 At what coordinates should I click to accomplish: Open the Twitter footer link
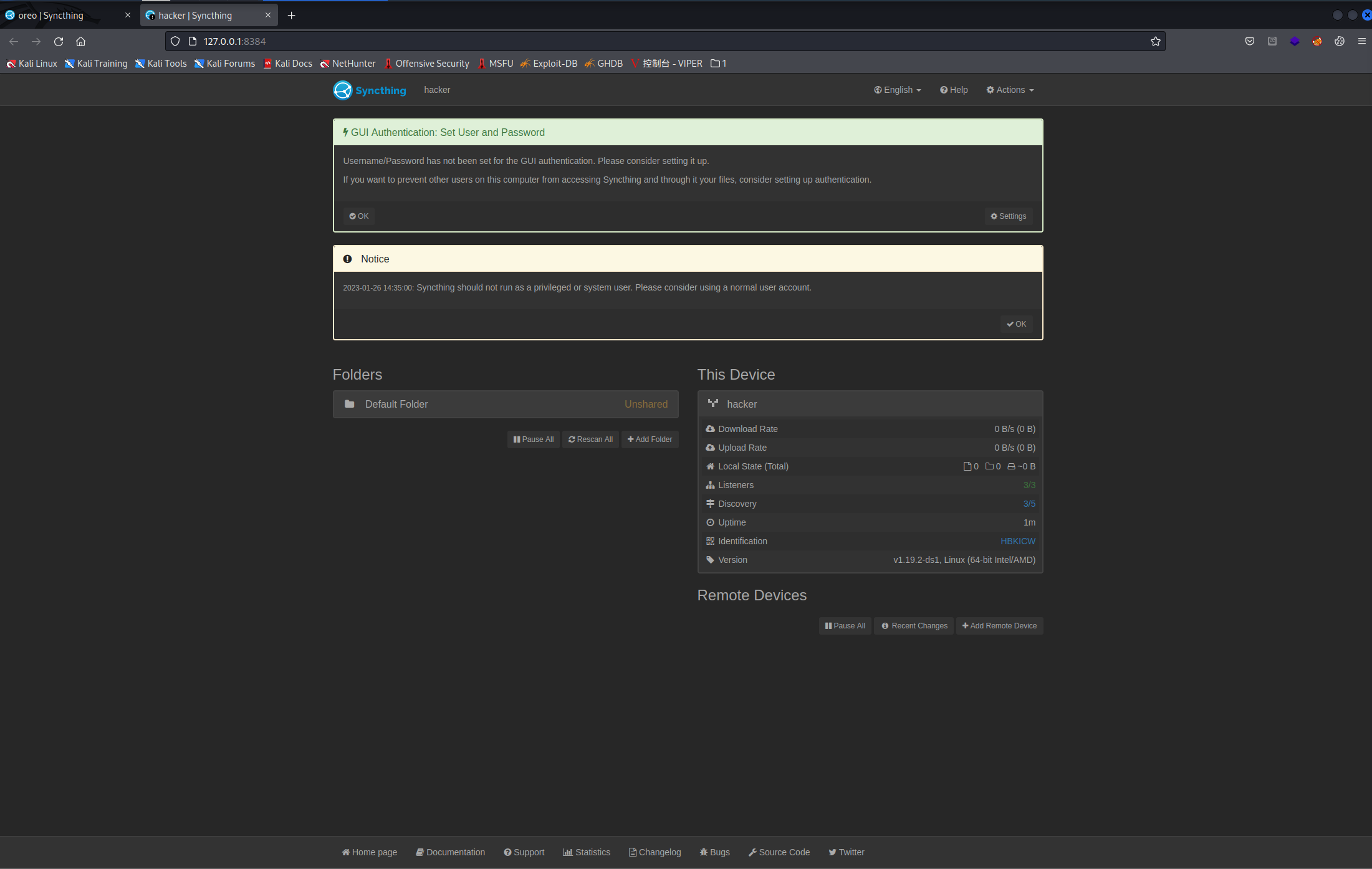(847, 852)
